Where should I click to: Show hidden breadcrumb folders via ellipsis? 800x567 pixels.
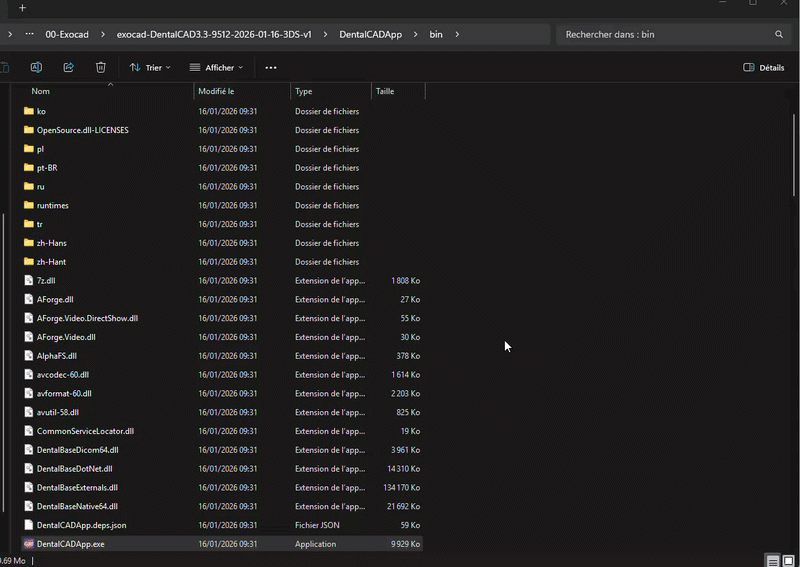(30, 34)
